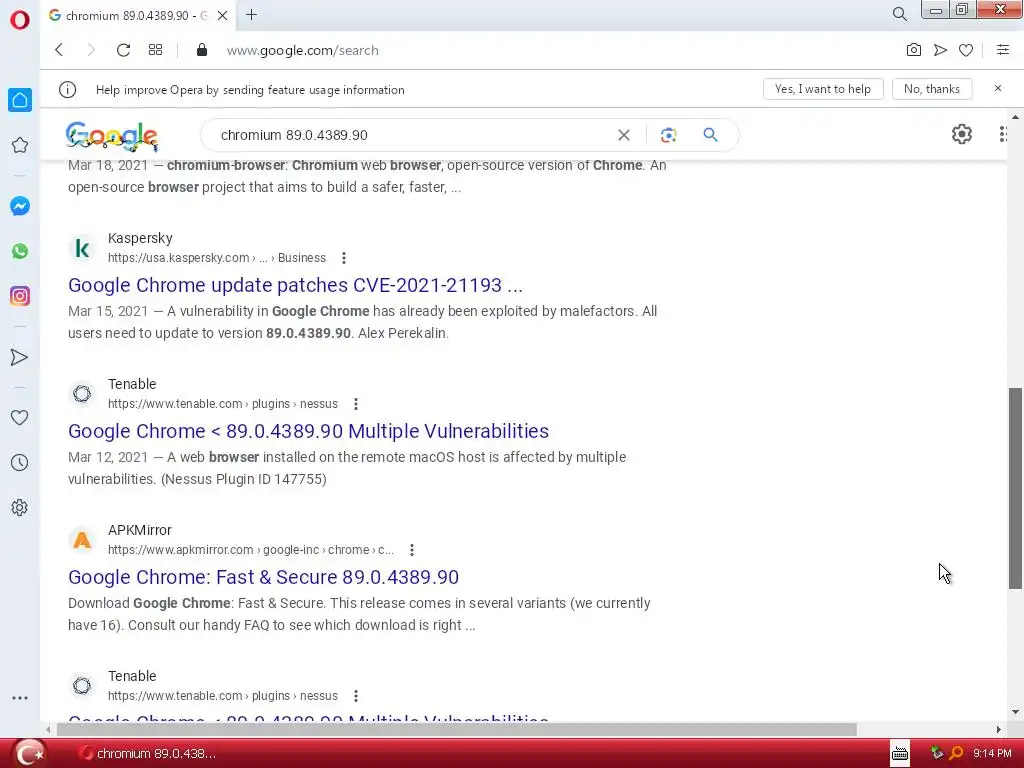Open the on-screen keyboard tray icon

coord(900,754)
